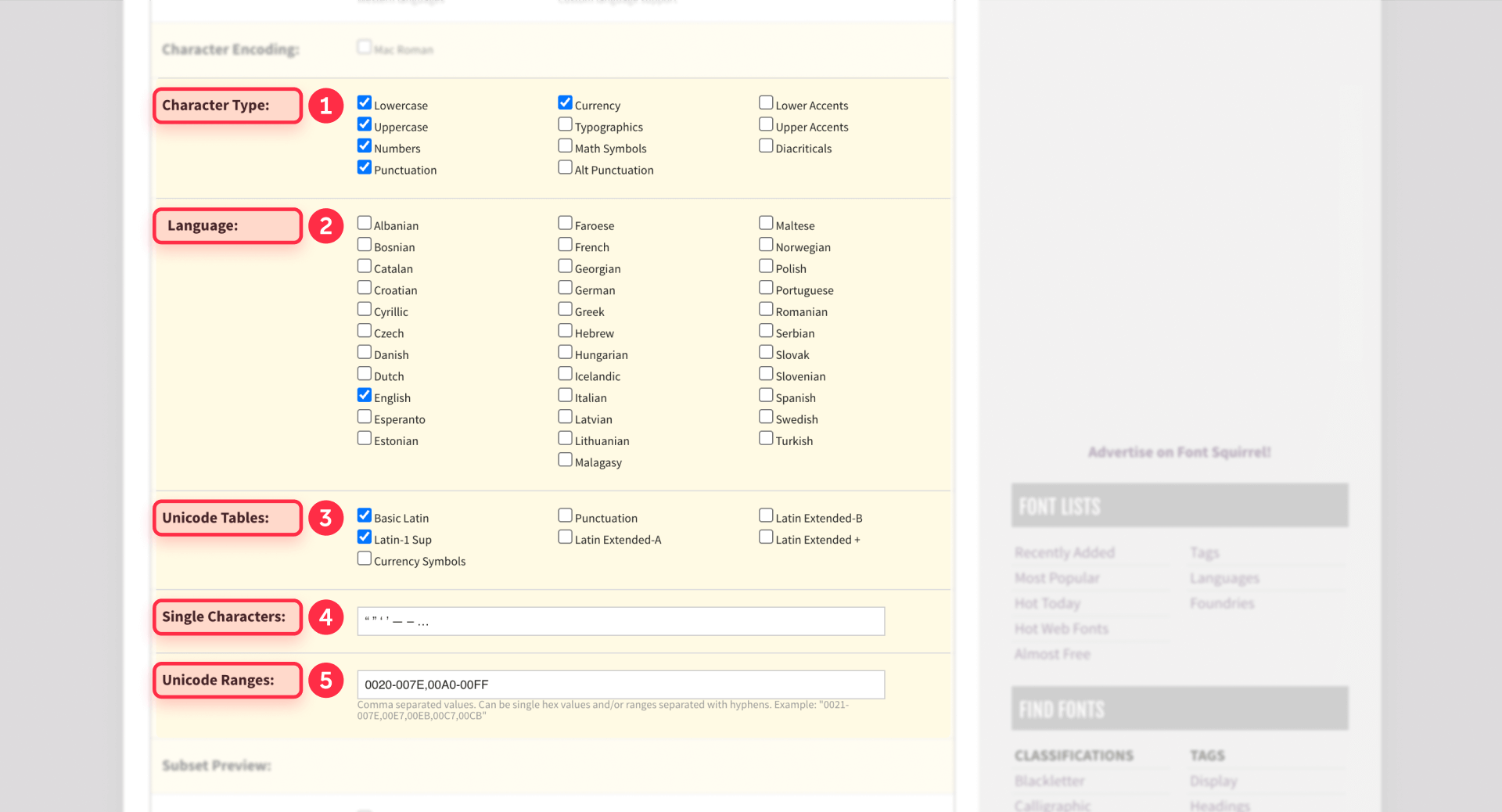The width and height of the screenshot is (1502, 812).
Task: Select the Spanish language option
Action: click(765, 394)
